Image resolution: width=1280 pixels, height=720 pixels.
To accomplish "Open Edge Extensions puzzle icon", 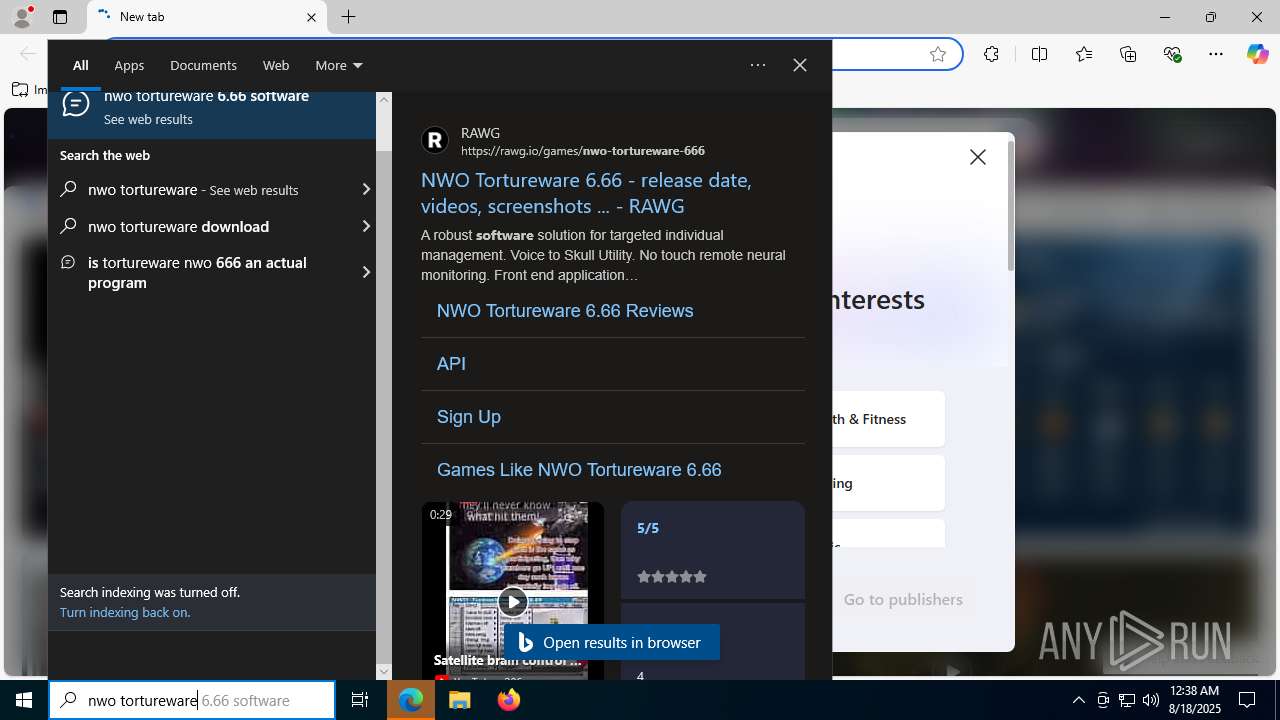I will click(x=991, y=54).
